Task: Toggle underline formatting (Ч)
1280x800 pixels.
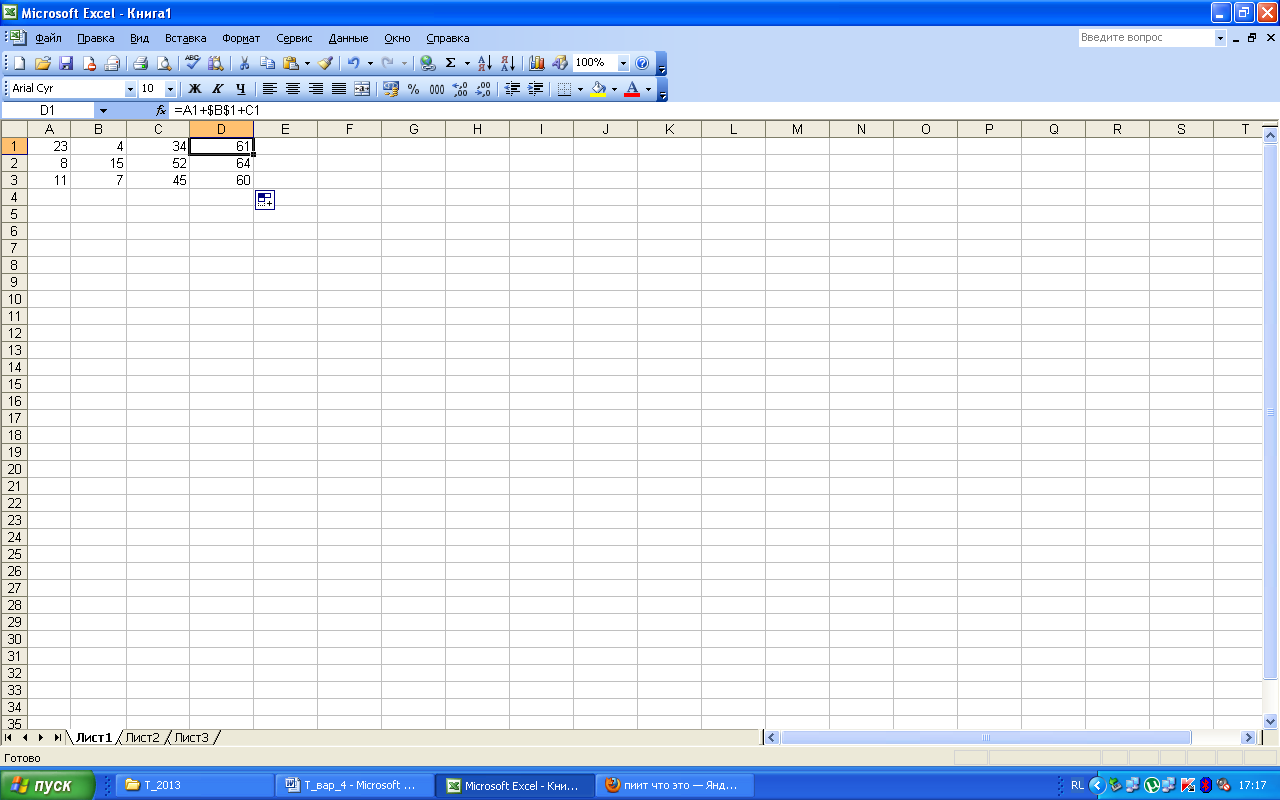Action: click(x=241, y=89)
